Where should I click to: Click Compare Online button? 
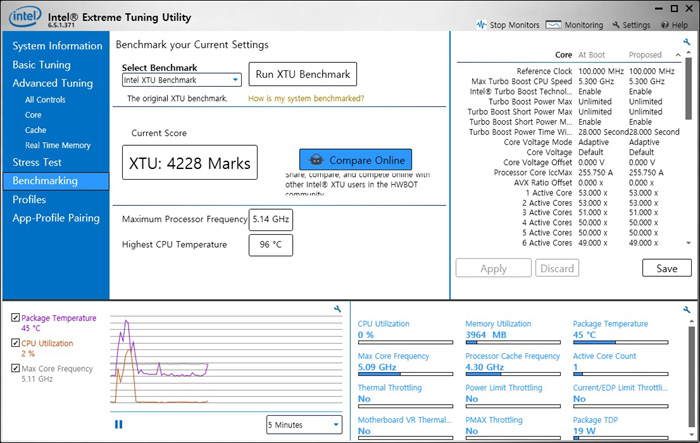point(355,160)
